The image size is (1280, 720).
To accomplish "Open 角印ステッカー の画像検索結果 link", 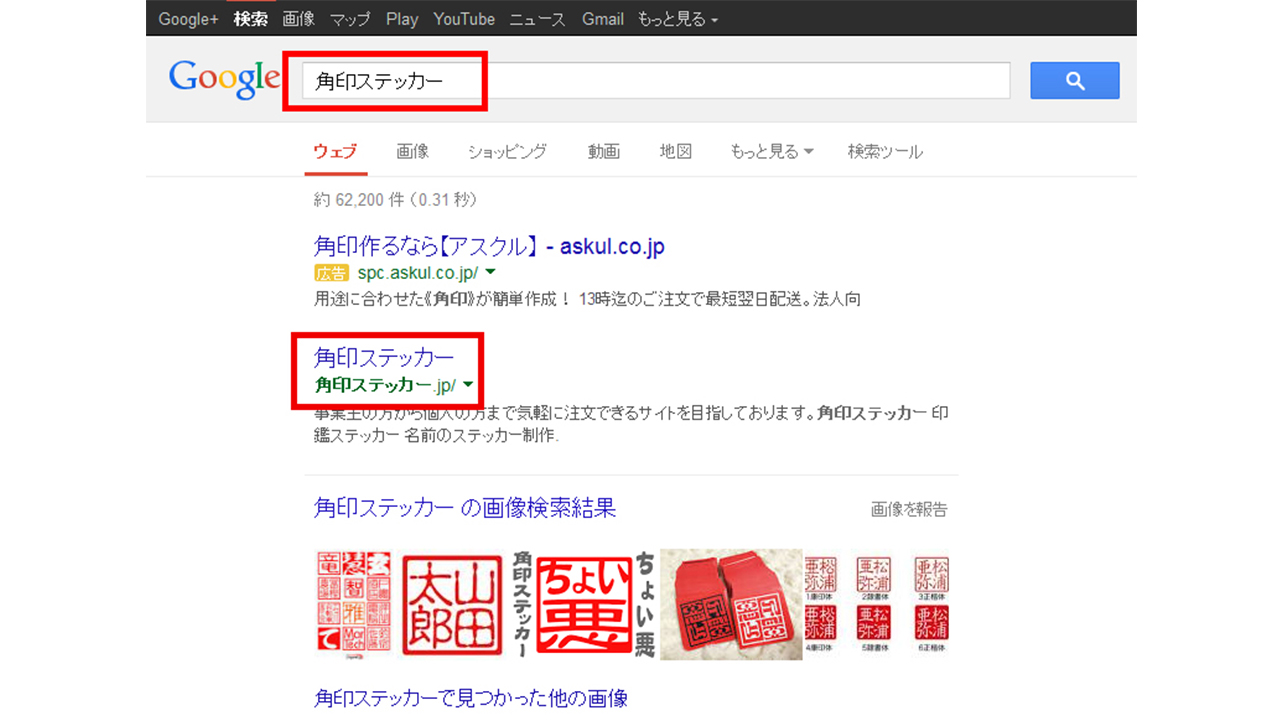I will 465,508.
